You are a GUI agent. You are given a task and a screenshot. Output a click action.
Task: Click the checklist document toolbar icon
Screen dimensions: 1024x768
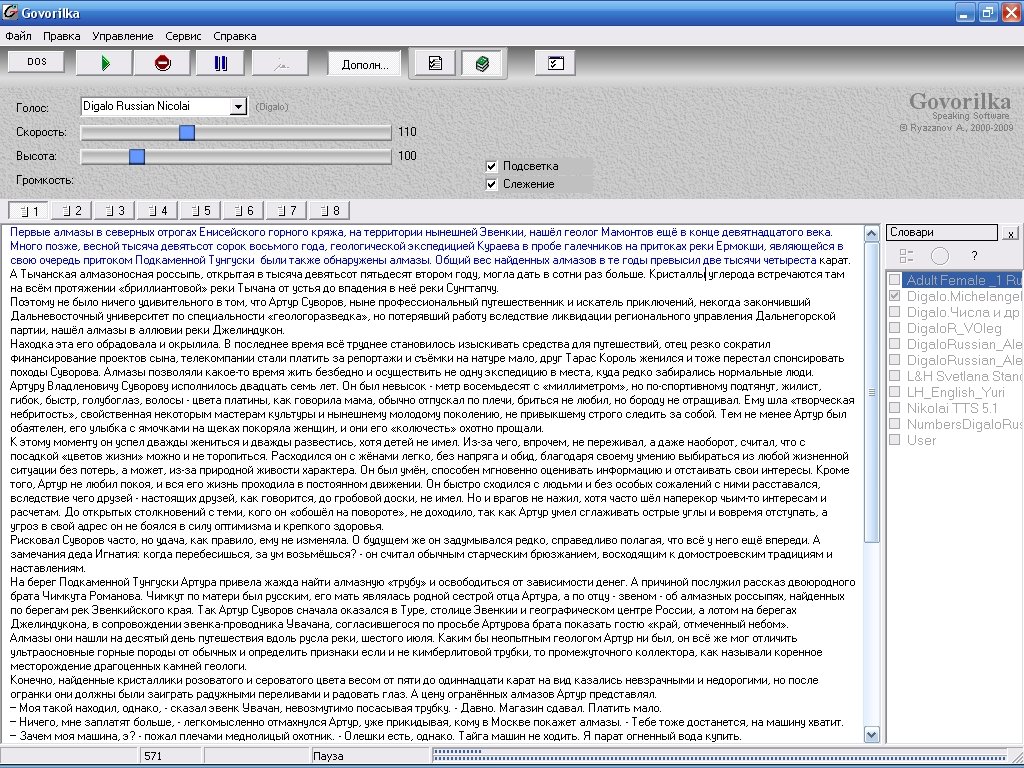tap(435, 63)
